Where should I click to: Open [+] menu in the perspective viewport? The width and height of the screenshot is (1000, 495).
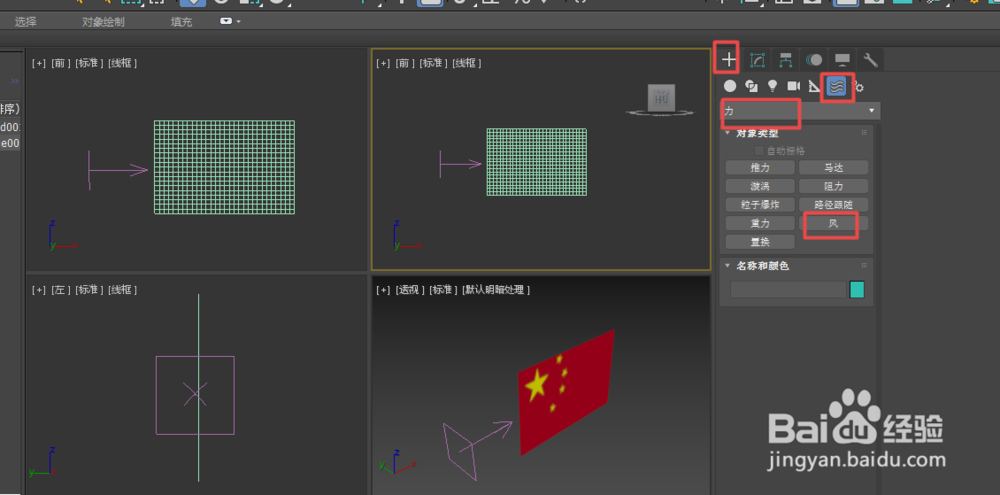[383, 290]
